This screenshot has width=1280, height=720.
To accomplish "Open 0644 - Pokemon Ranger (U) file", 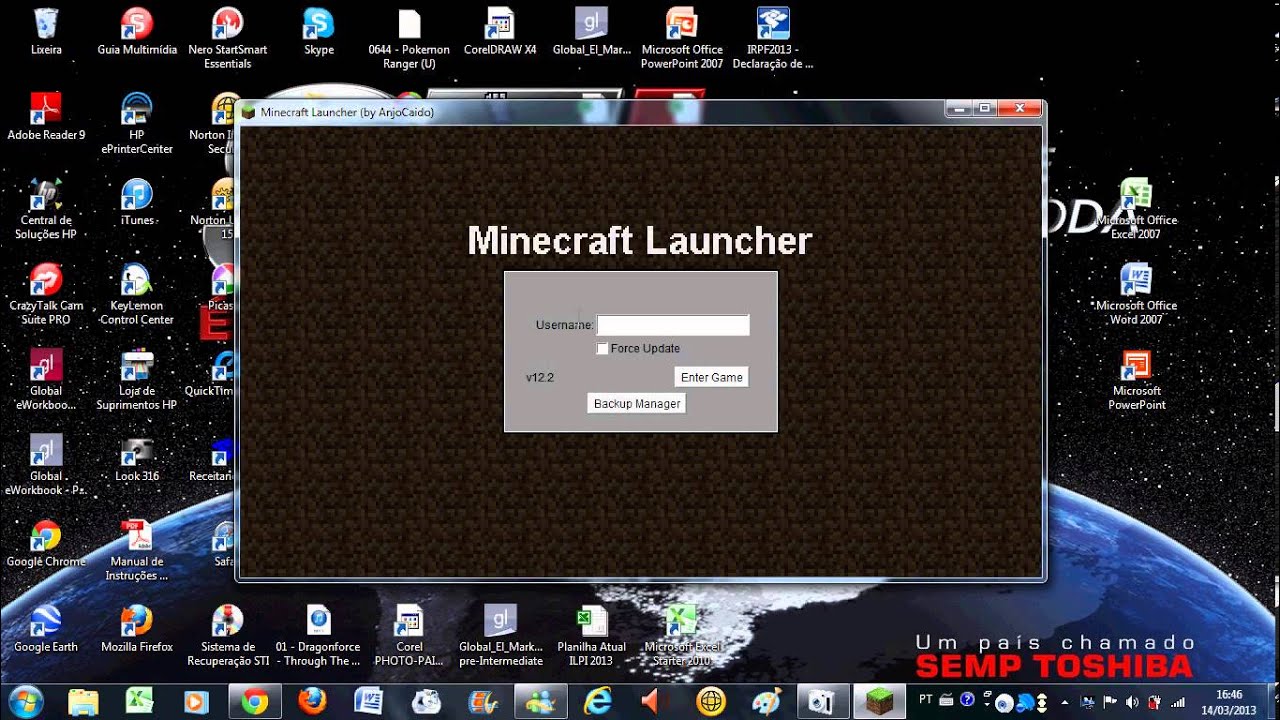I will pyautogui.click(x=409, y=38).
